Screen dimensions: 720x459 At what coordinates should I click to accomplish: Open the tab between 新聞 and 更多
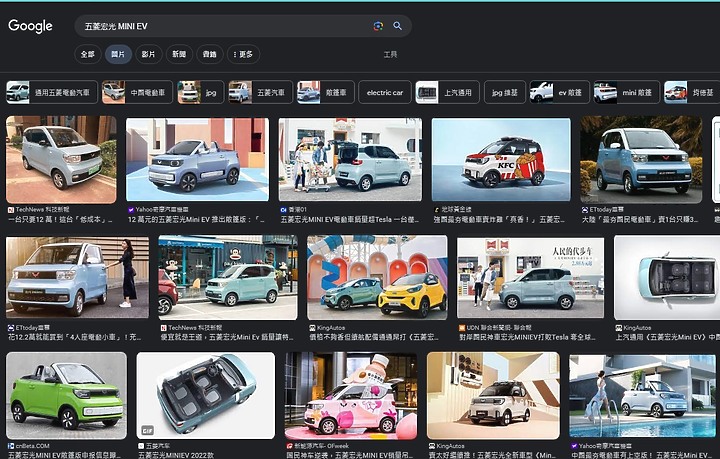coord(209,54)
